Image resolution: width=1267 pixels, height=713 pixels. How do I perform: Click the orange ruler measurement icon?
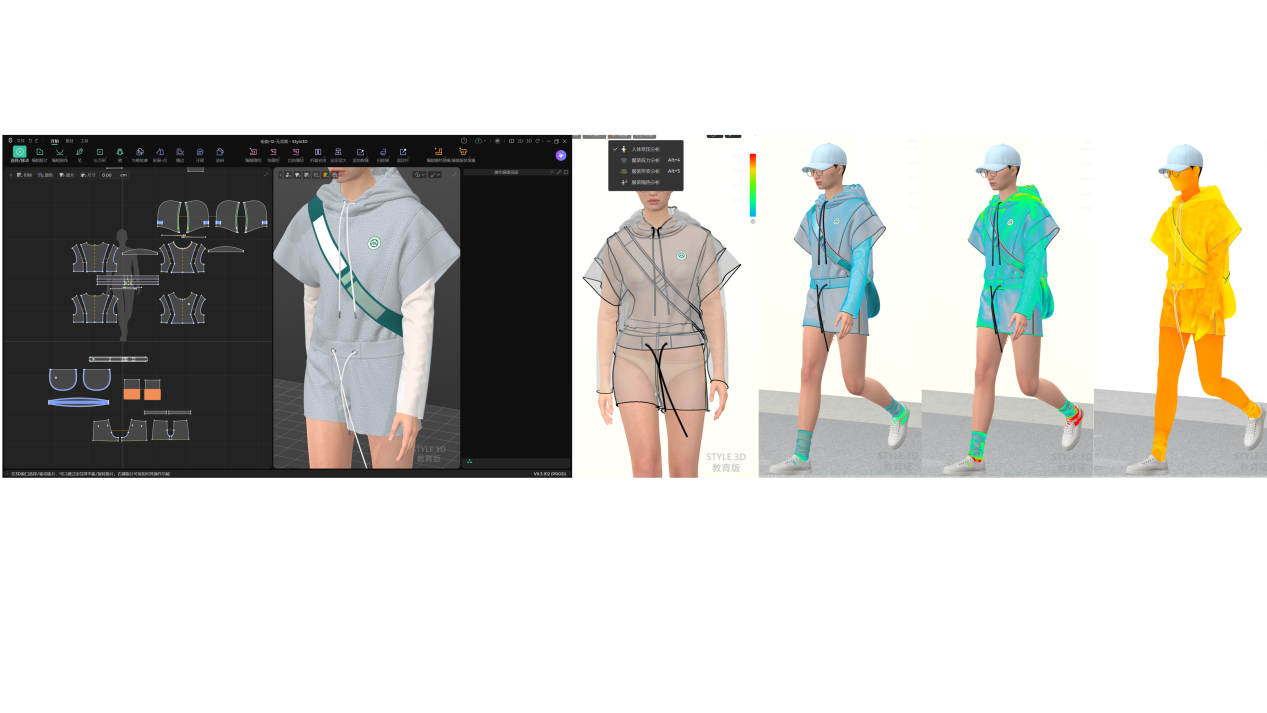[438, 152]
